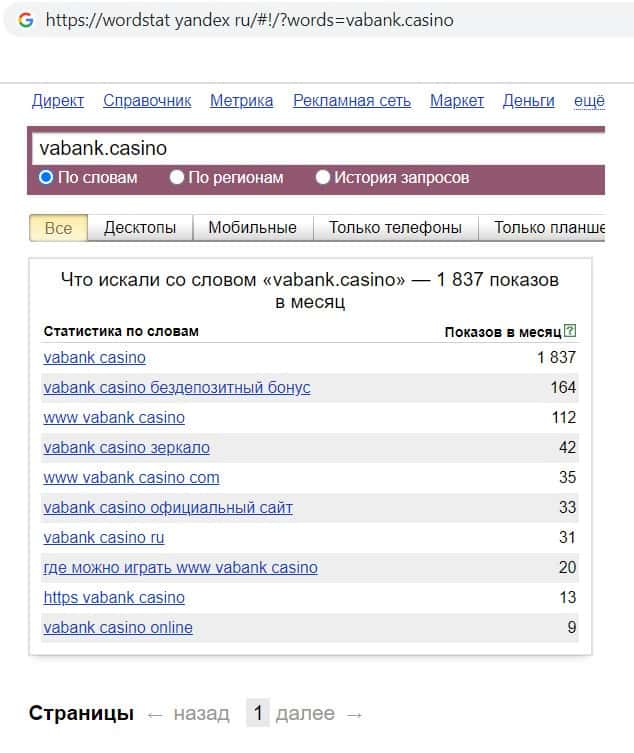Switch to the Десктопы tab
This screenshot has height=753, width=634.
[x=140, y=228]
